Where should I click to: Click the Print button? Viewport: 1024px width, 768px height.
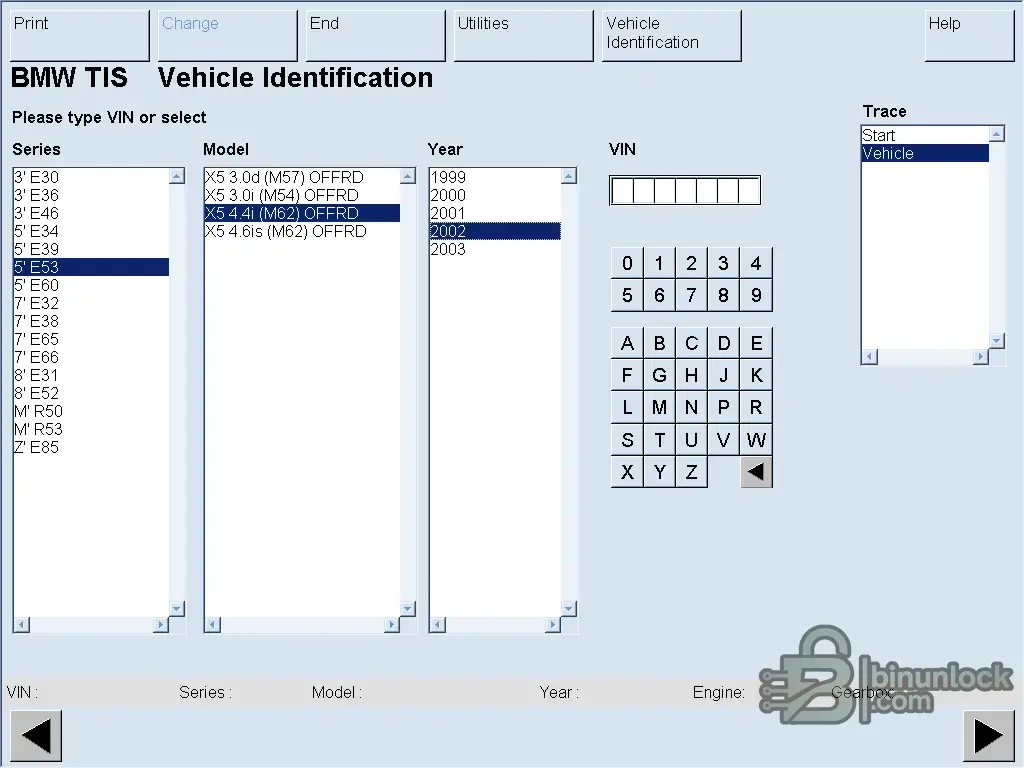coord(80,35)
